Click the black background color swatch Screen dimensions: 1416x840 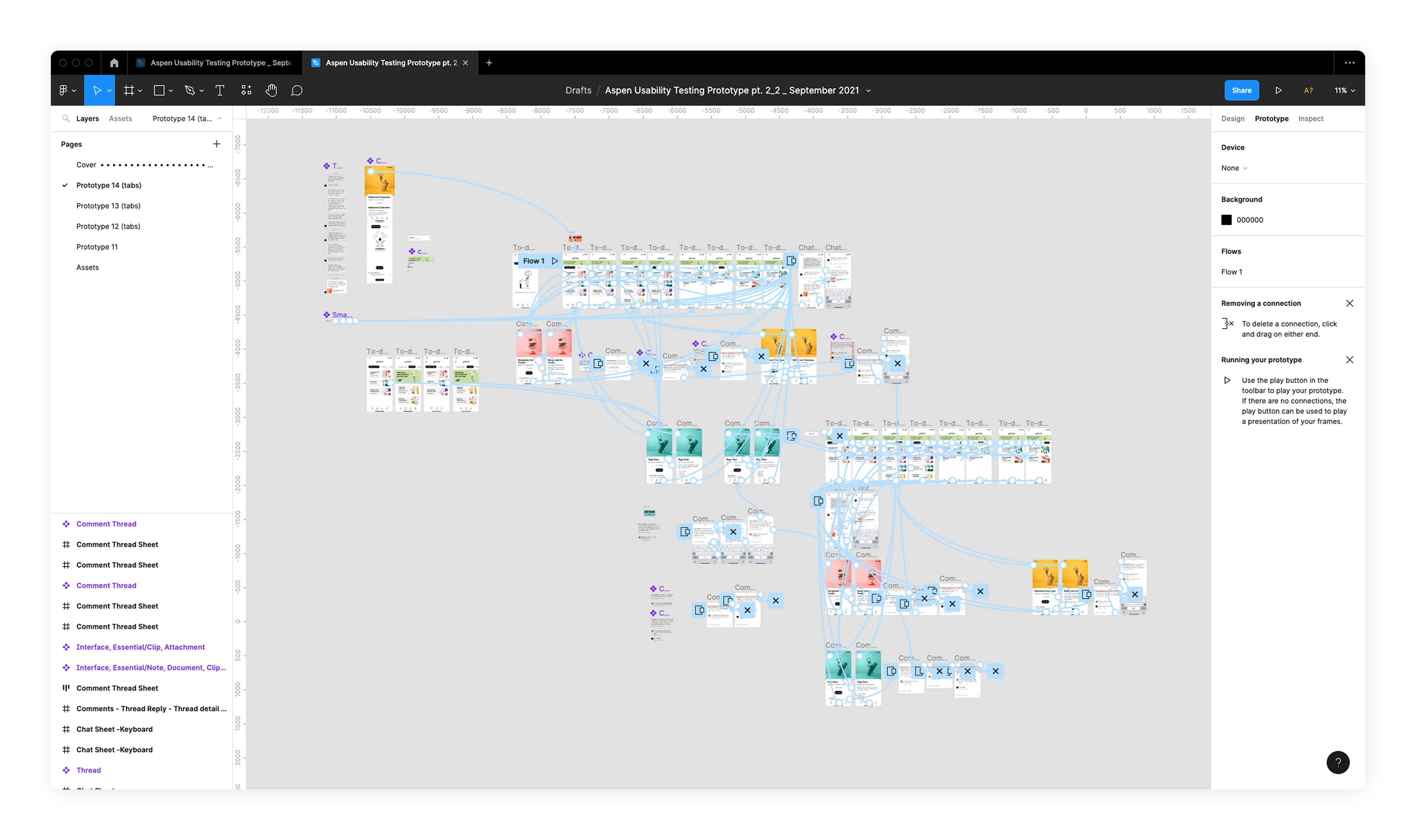1226,220
